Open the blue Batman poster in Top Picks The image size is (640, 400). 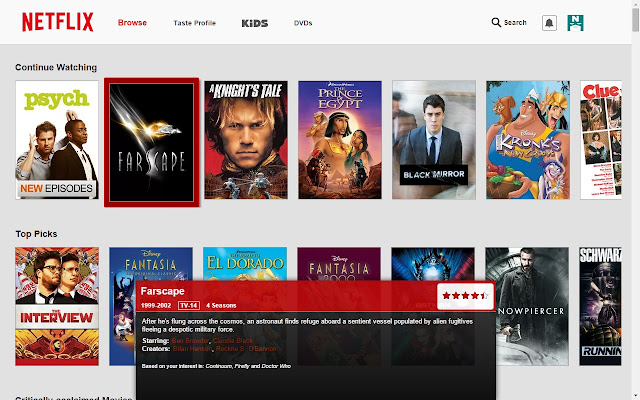pyautogui.click(x=433, y=263)
